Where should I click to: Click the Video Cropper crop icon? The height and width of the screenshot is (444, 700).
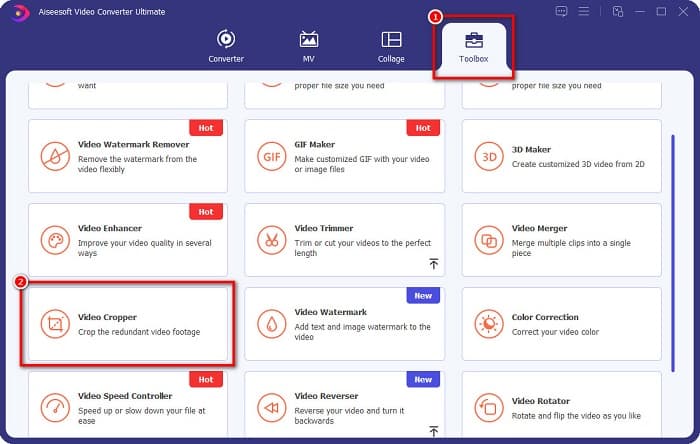pos(54,325)
